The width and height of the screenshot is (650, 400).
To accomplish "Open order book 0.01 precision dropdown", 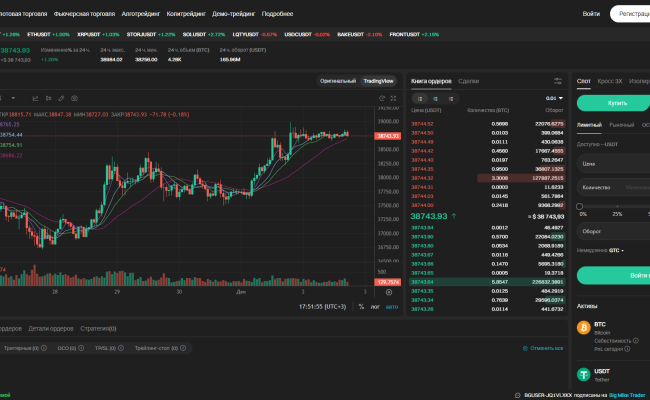I will (x=553, y=98).
